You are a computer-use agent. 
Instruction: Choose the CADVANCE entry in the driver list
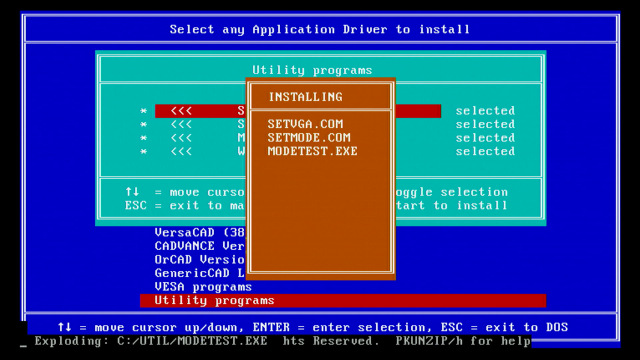click(200, 246)
